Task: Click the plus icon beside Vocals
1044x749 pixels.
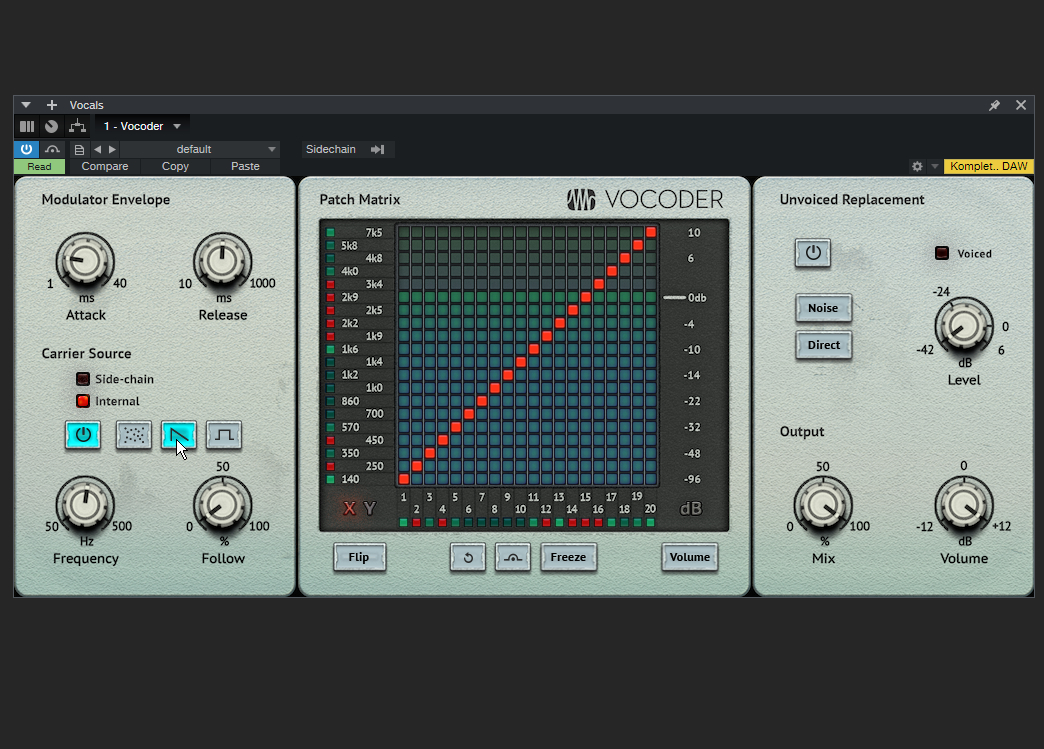Action: click(52, 105)
